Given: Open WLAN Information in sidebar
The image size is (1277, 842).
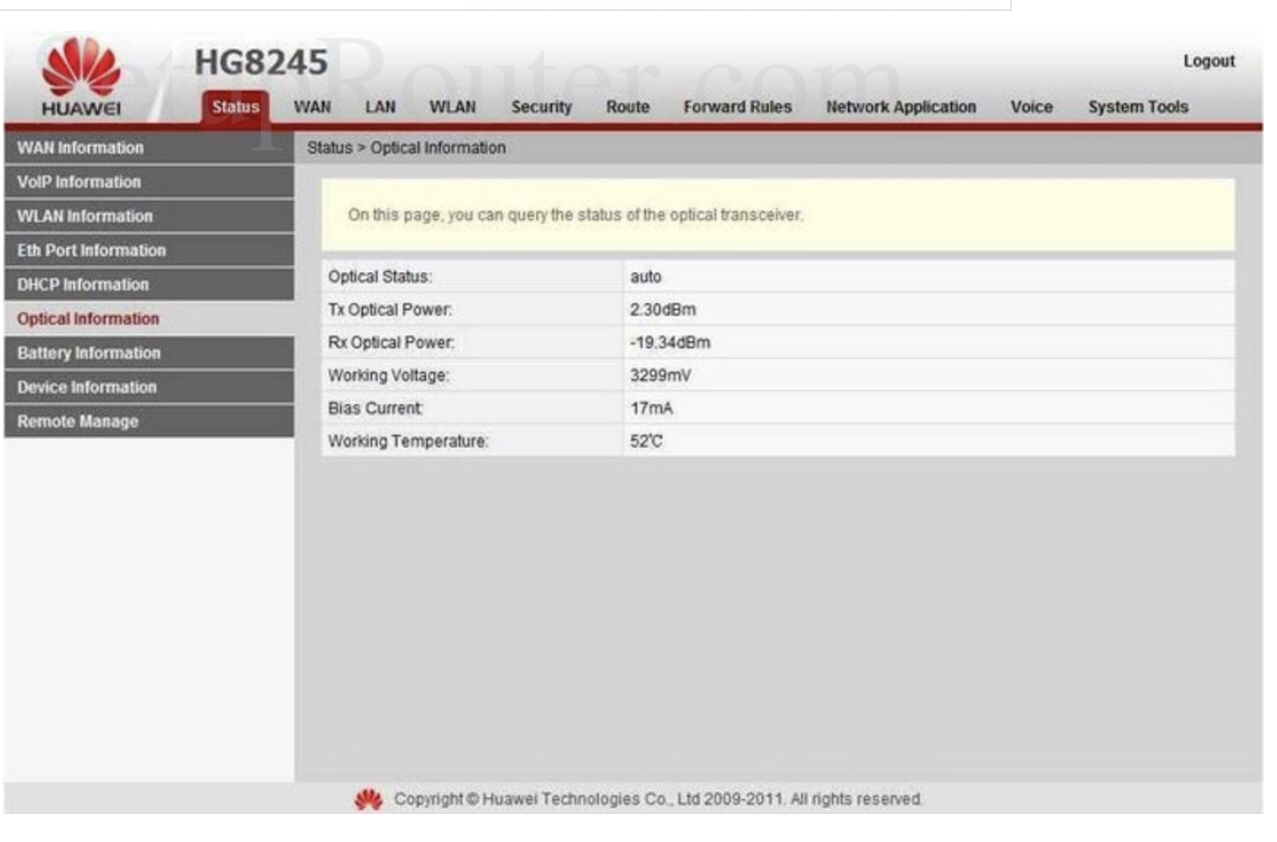Looking at the screenshot, I should tap(149, 216).
